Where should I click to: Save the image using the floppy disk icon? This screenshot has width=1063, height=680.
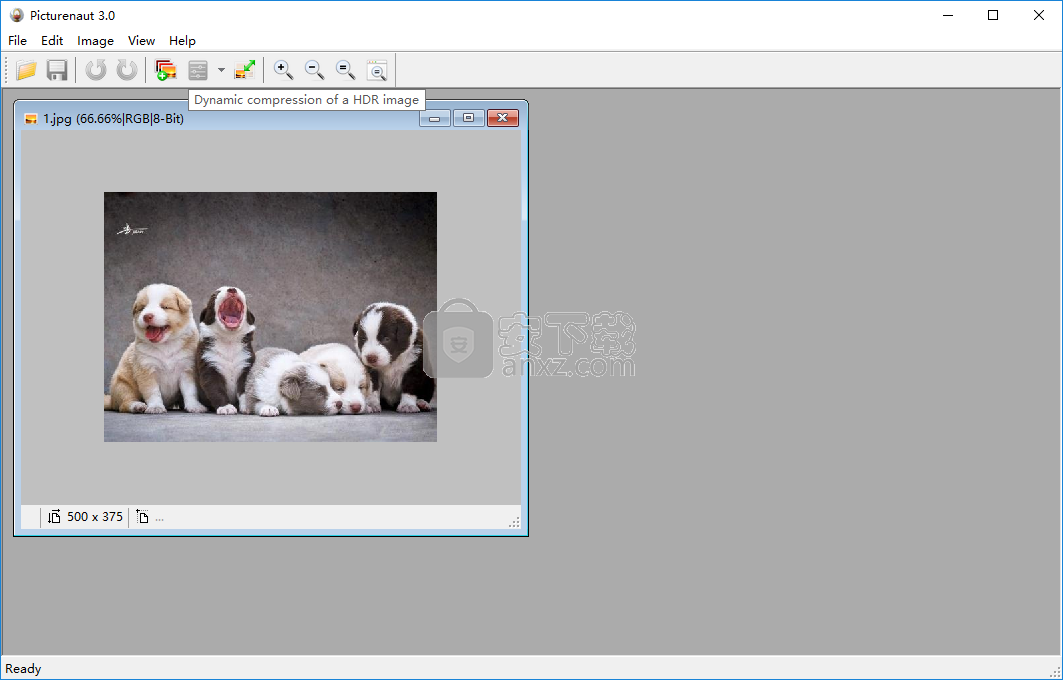click(57, 70)
